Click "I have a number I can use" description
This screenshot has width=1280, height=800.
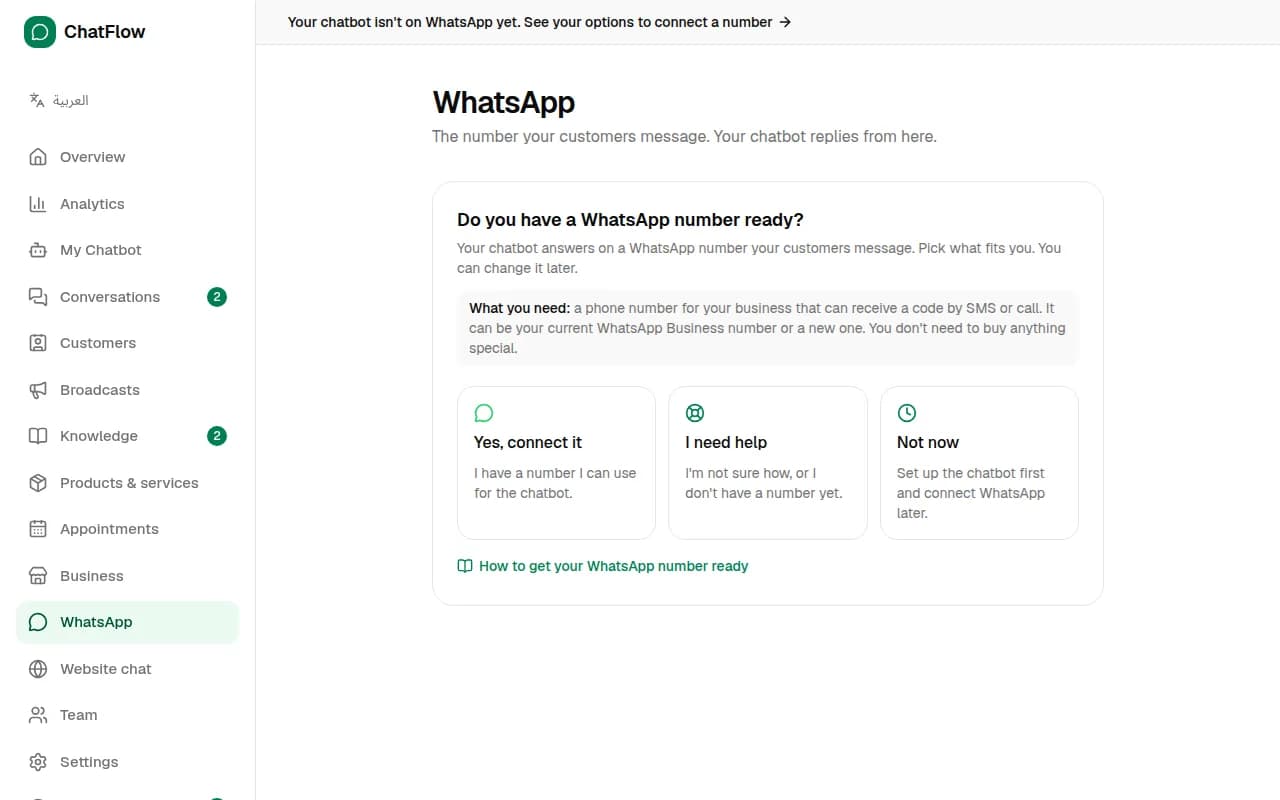555,483
